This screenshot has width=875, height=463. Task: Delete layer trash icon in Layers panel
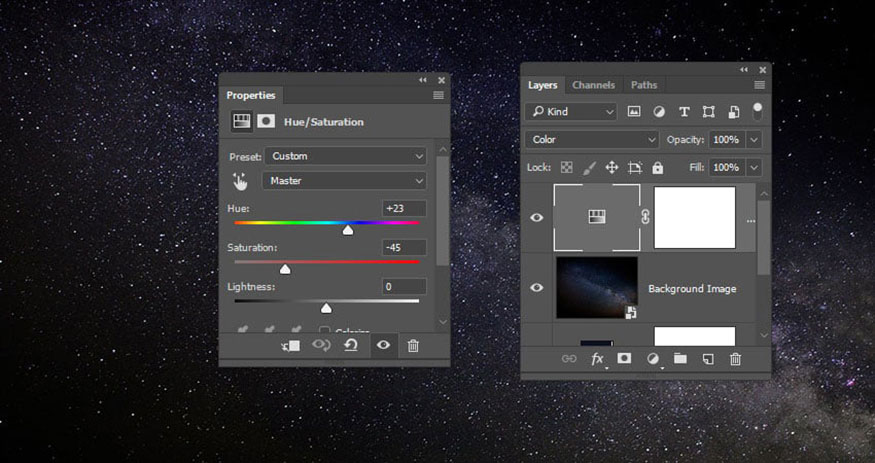click(735, 359)
